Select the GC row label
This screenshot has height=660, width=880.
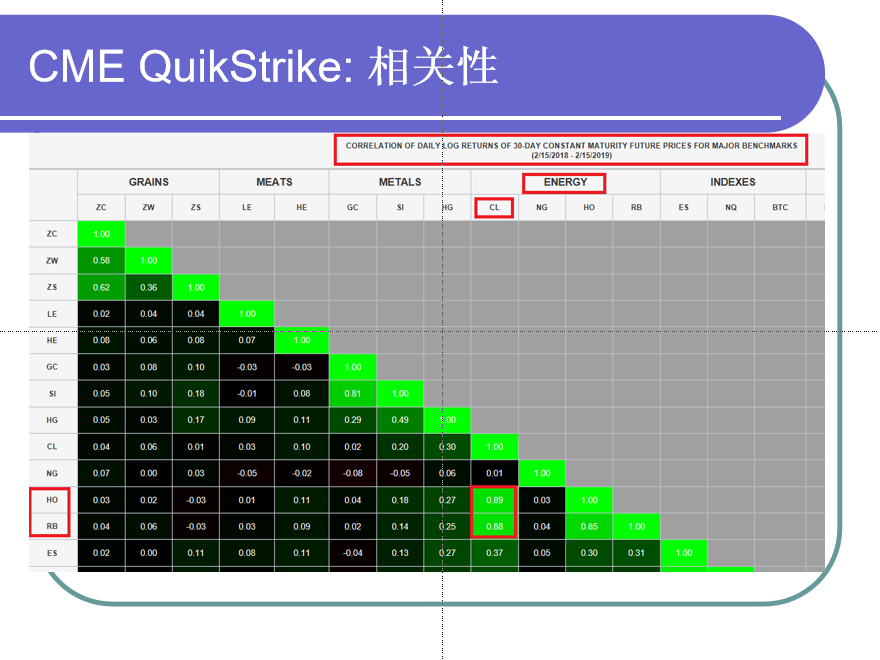click(x=52, y=366)
